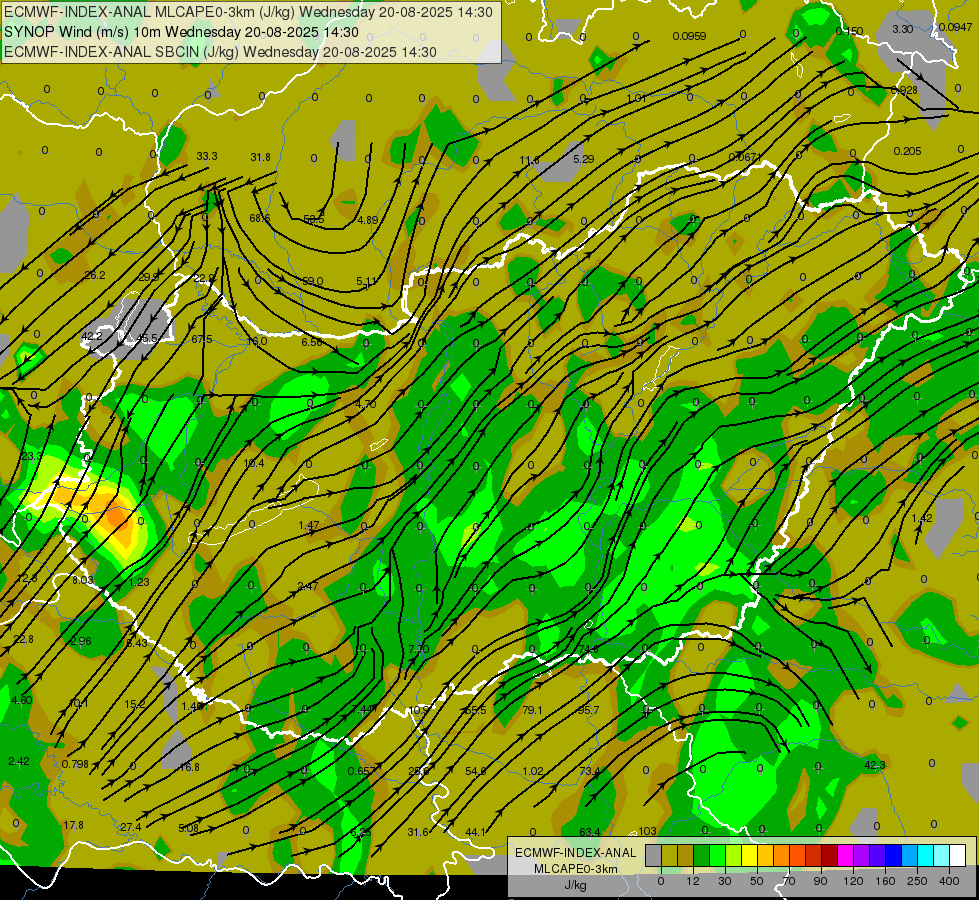Click the SYNOP Wind 10m title line

[x=181, y=32]
